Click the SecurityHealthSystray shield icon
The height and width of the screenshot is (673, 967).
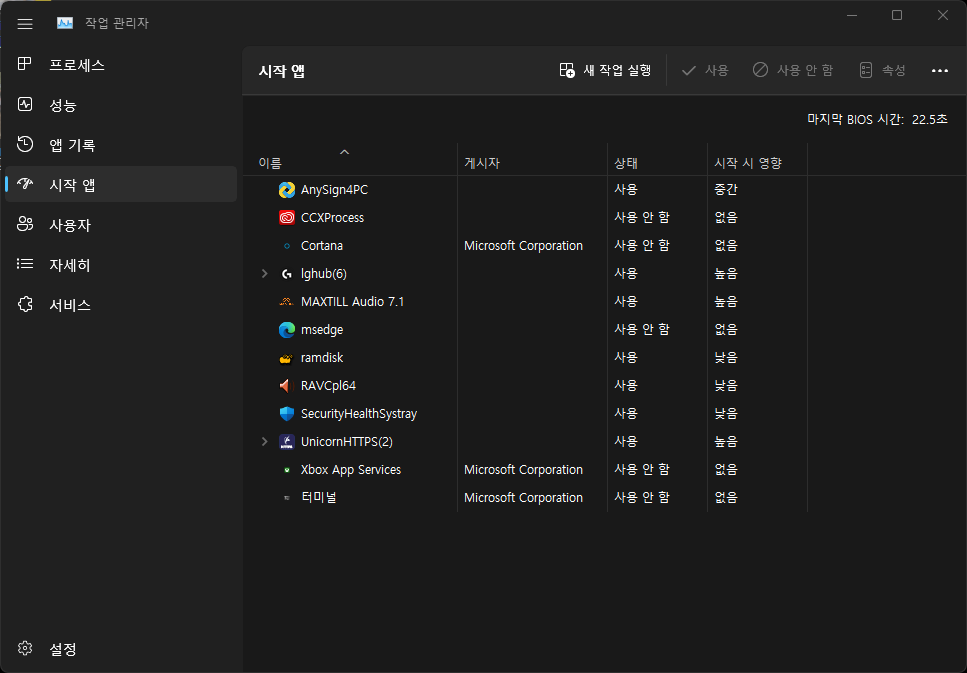click(287, 414)
